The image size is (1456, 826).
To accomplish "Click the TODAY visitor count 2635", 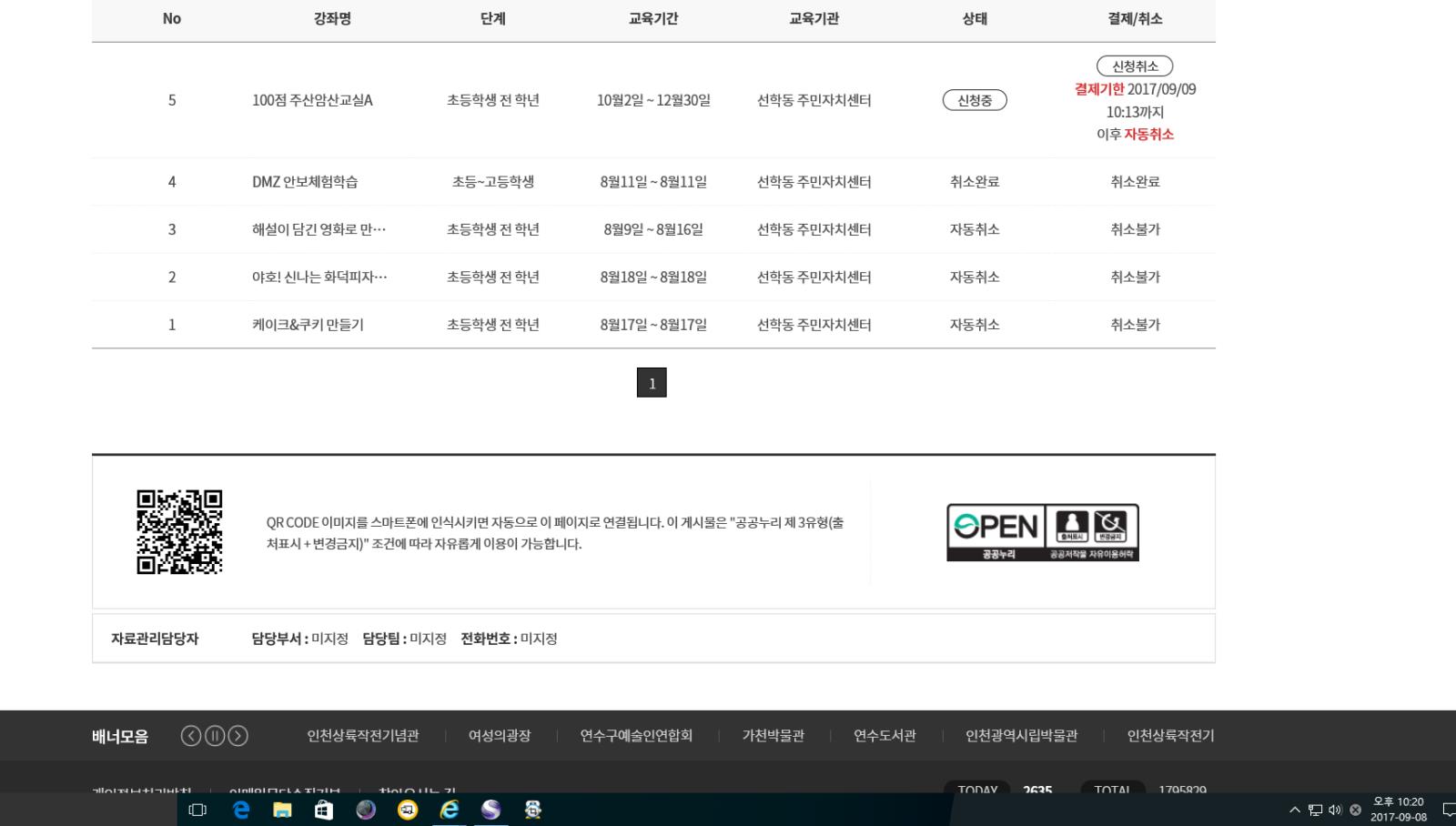I will (x=1037, y=790).
